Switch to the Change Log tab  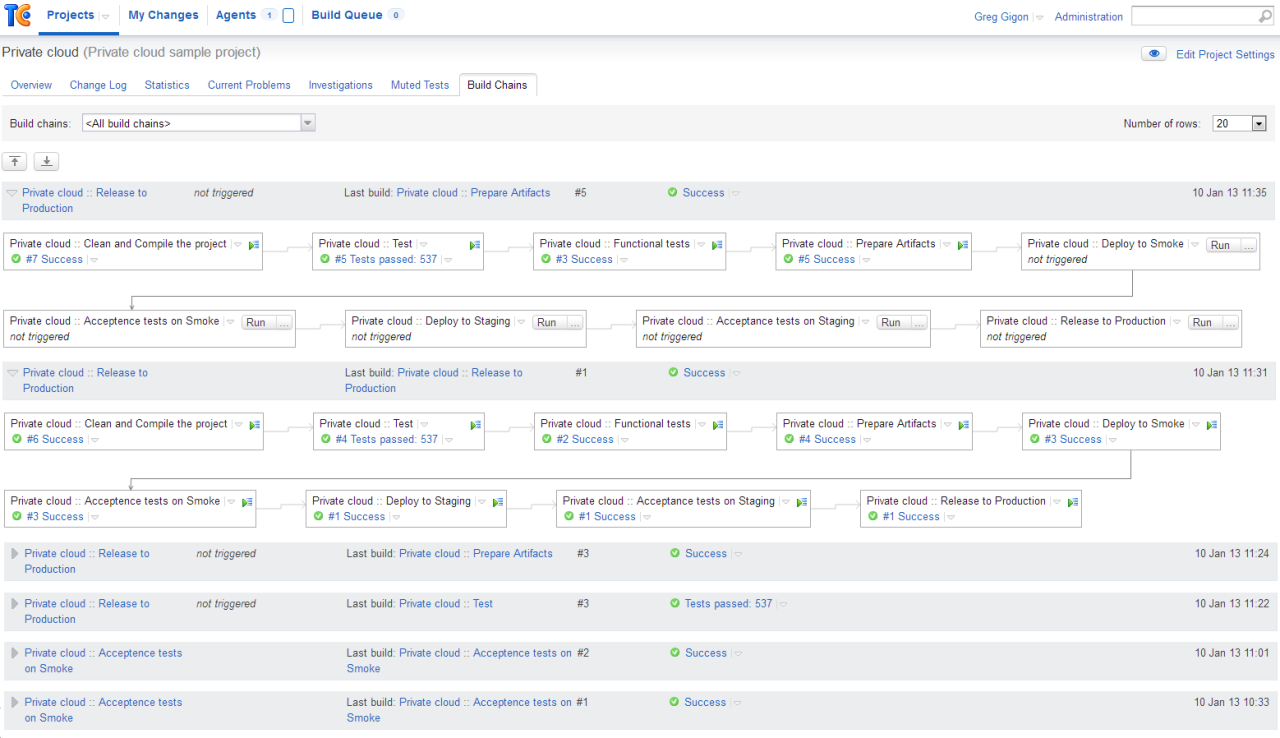coord(98,85)
